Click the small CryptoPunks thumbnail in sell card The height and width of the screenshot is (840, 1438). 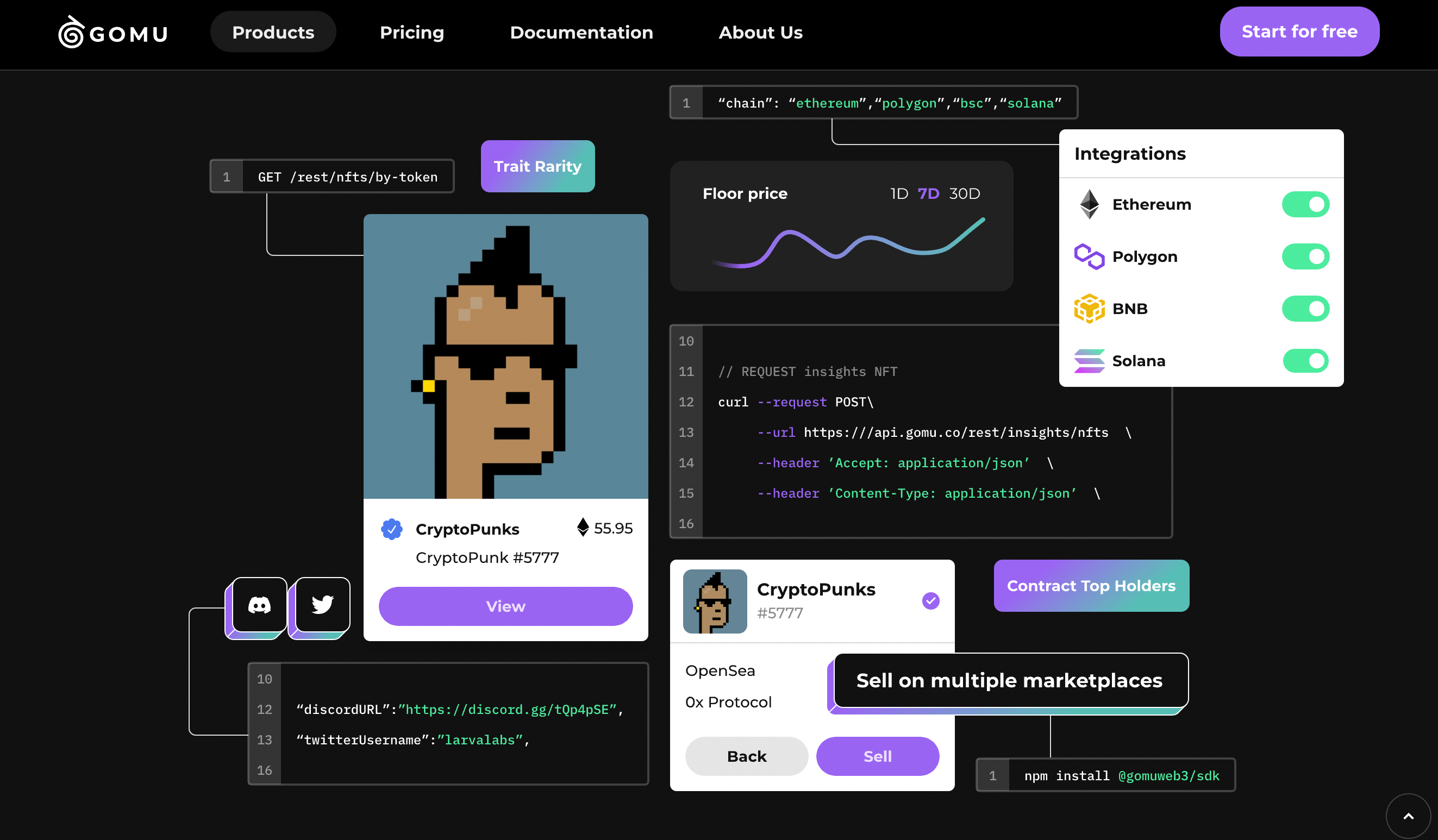pos(715,601)
